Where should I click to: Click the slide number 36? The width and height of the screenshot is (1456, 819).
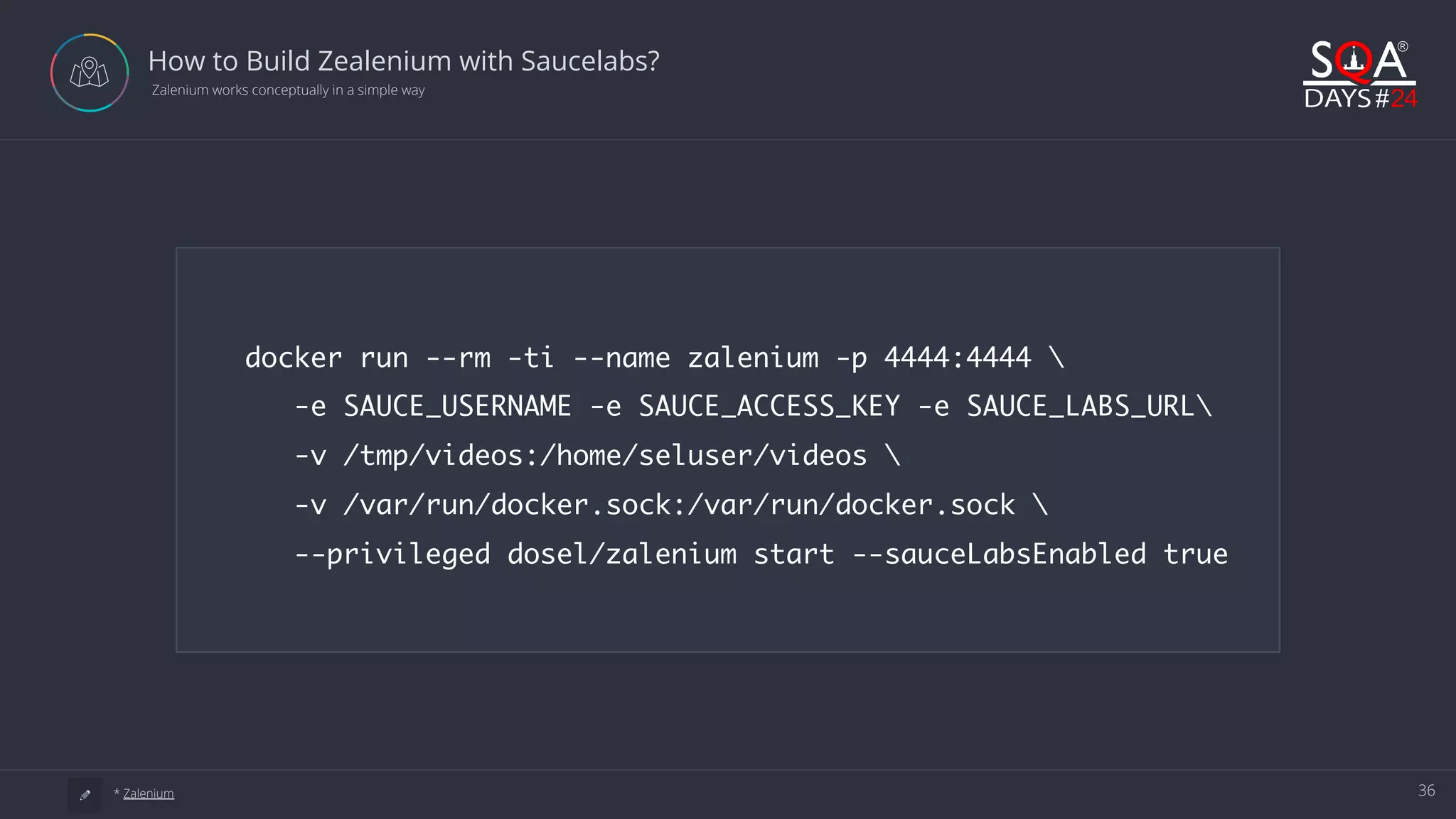(x=1426, y=791)
